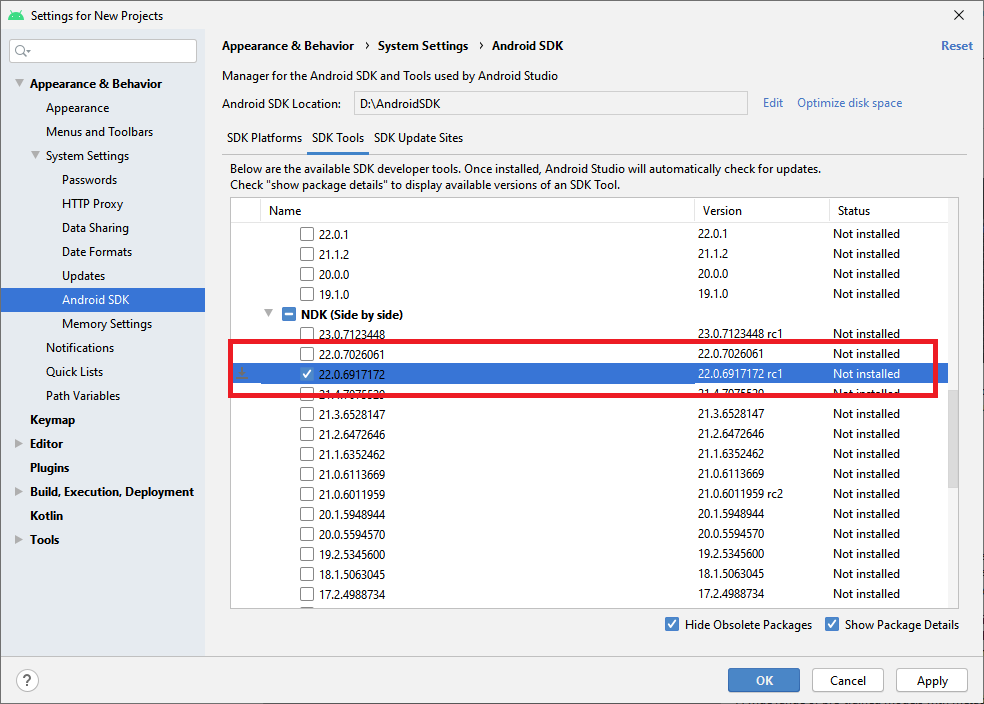Close the Settings for New Projects dialog
Viewport: 984px width, 704px height.
point(959,15)
